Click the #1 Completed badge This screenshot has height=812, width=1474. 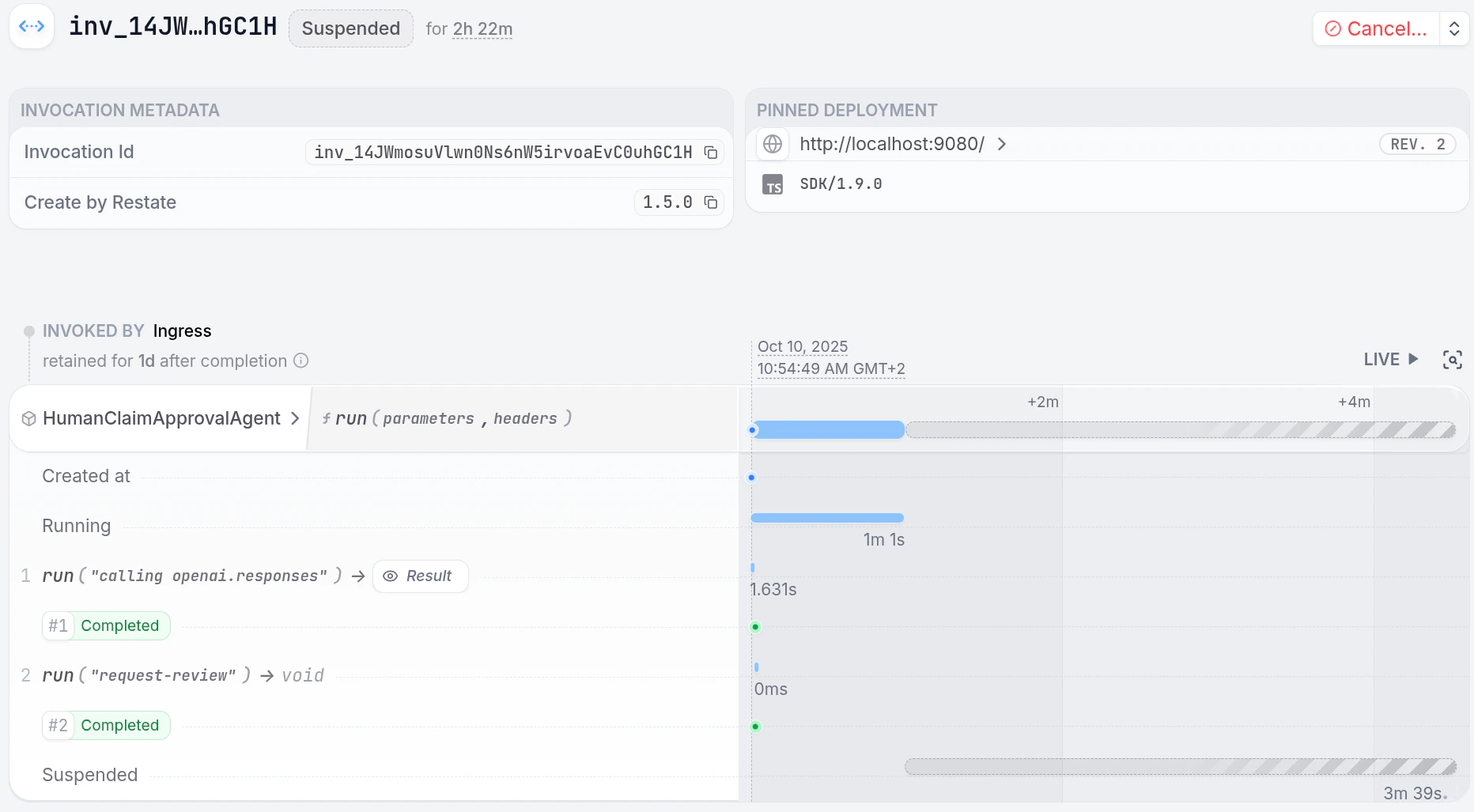106,625
